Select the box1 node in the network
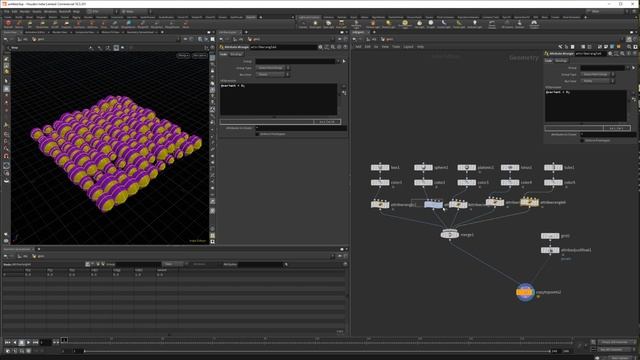The height and width of the screenshot is (360, 640). pyautogui.click(x=380, y=168)
